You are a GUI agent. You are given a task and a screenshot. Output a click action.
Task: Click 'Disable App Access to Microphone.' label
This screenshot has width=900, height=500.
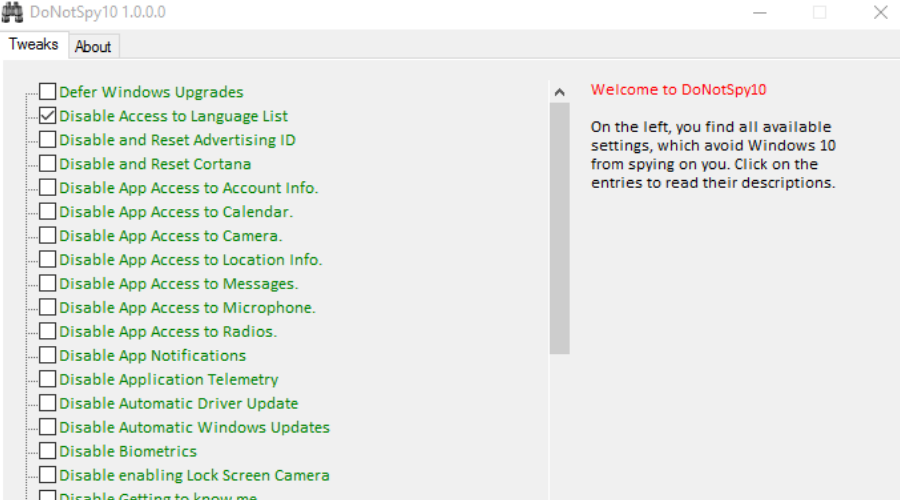point(187,308)
